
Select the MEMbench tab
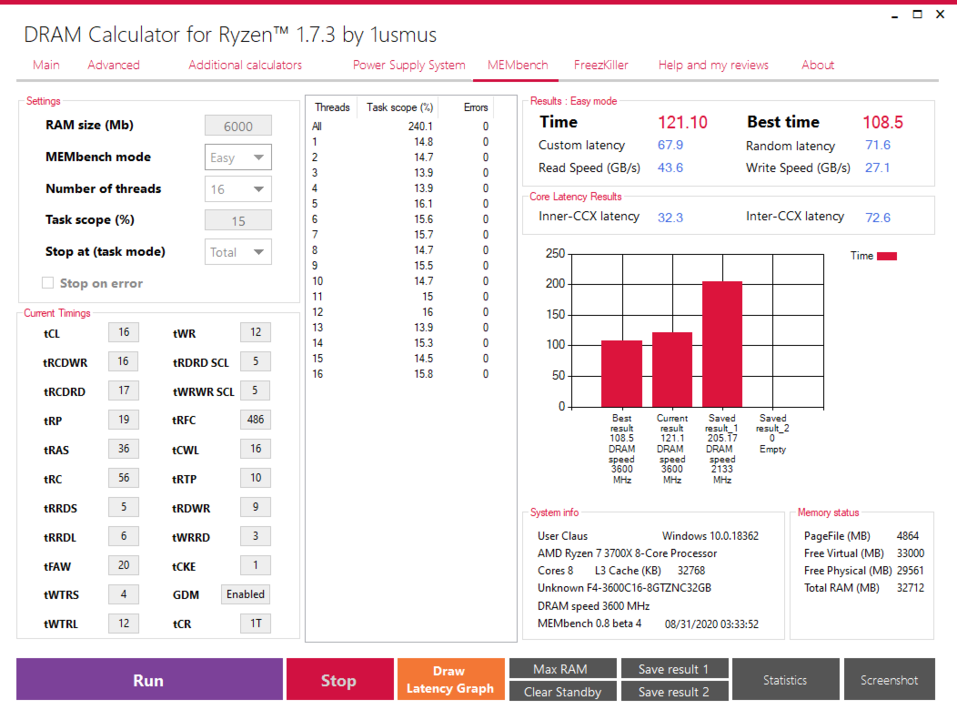click(x=518, y=65)
